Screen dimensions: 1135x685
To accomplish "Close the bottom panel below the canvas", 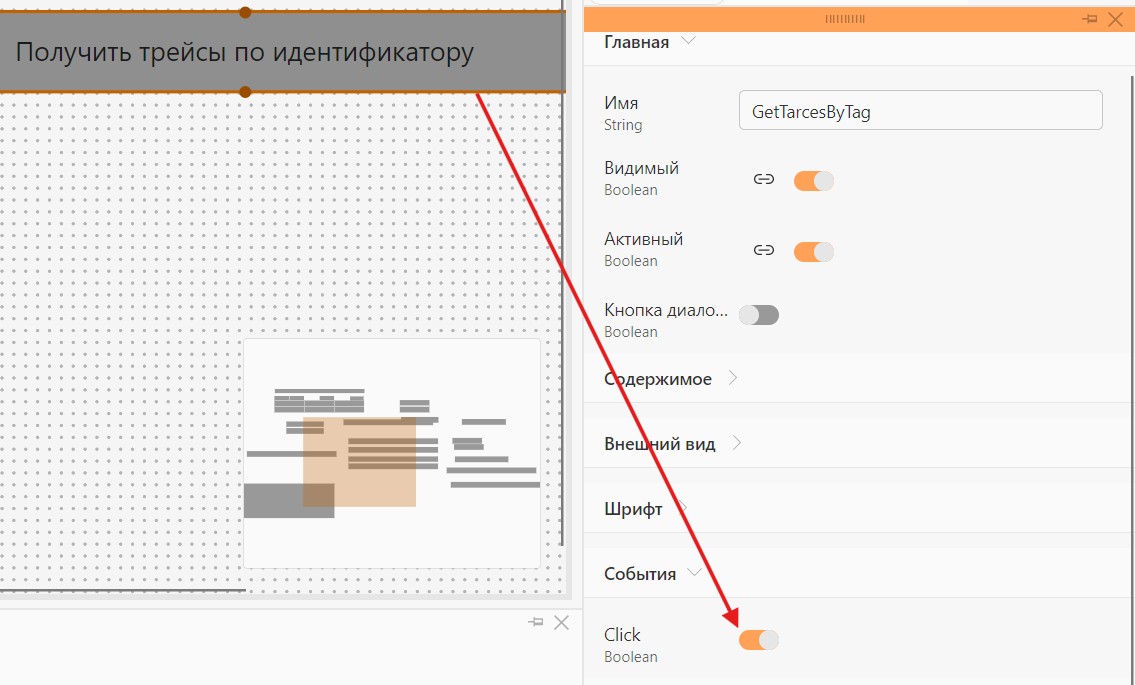I will click(561, 622).
